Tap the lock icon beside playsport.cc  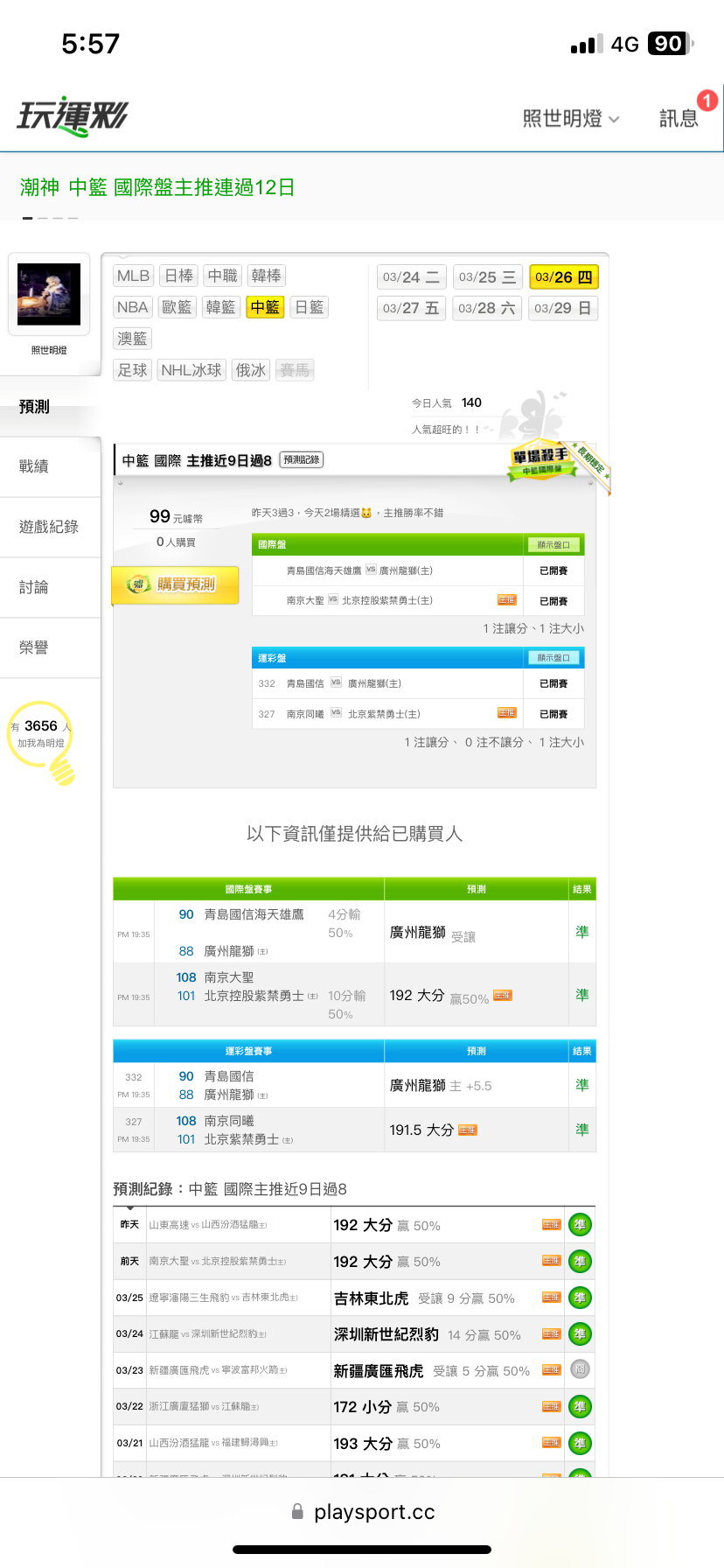297,1511
